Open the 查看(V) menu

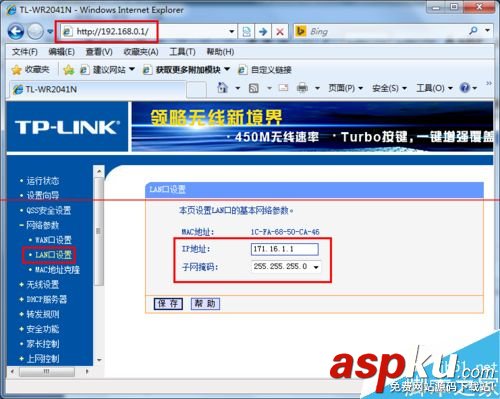point(99,52)
